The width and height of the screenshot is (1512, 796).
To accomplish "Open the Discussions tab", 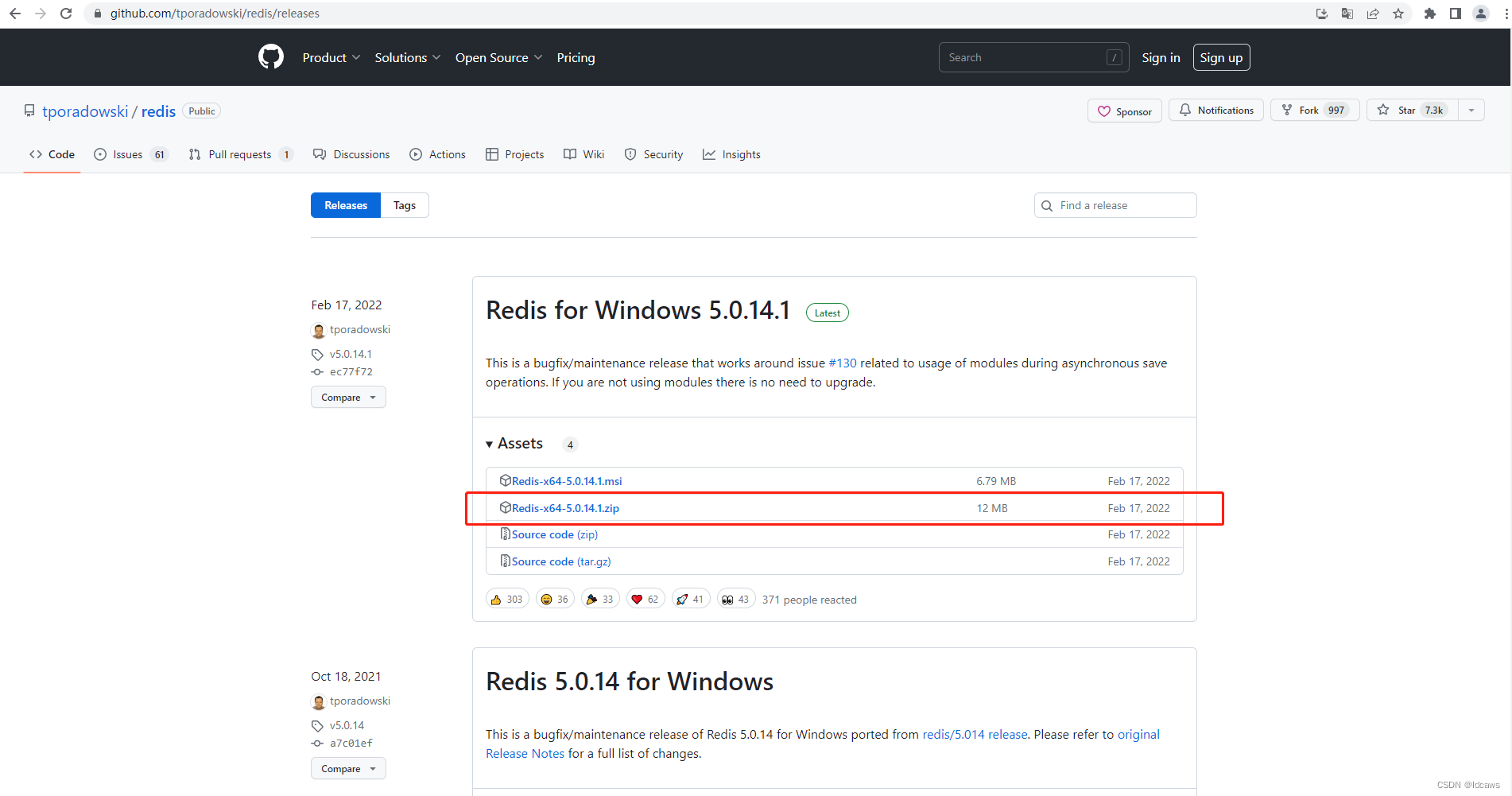I will pyautogui.click(x=351, y=154).
